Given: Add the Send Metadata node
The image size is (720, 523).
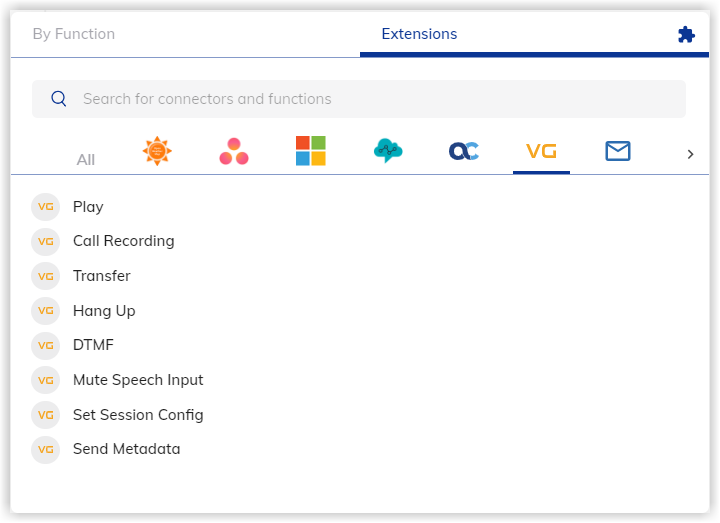Looking at the screenshot, I should pyautogui.click(x=126, y=449).
